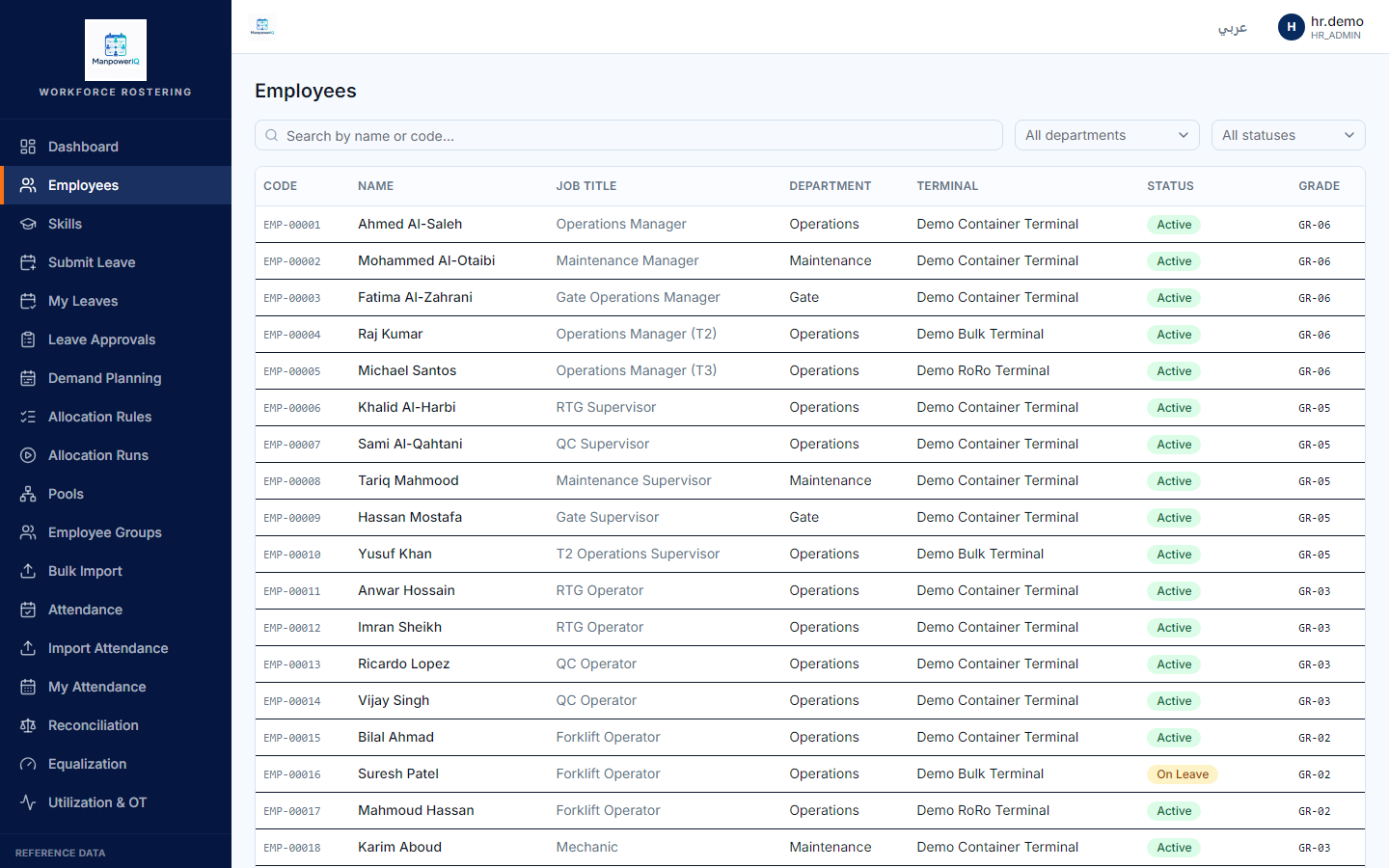Open Leave Approvals page
Viewport: 1389px width, 868px height.
(116, 339)
